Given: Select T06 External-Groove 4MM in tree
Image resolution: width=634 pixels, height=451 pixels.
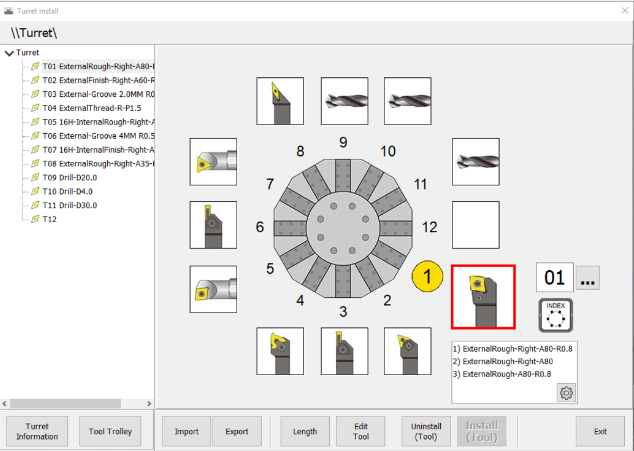Looking at the screenshot, I should tap(98, 136).
